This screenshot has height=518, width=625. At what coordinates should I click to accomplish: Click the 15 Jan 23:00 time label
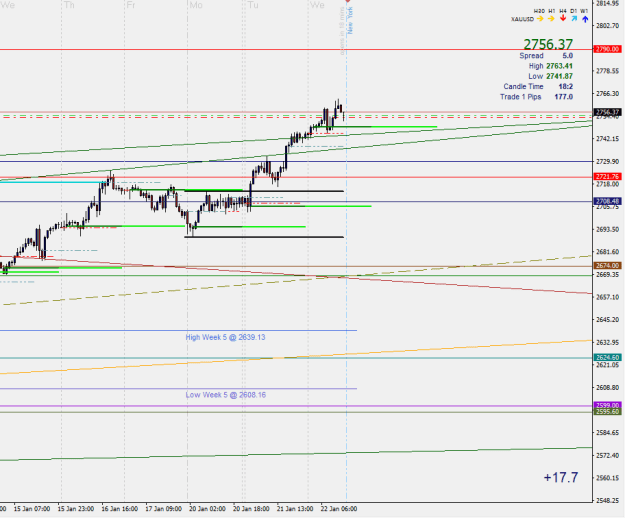[x=76, y=509]
